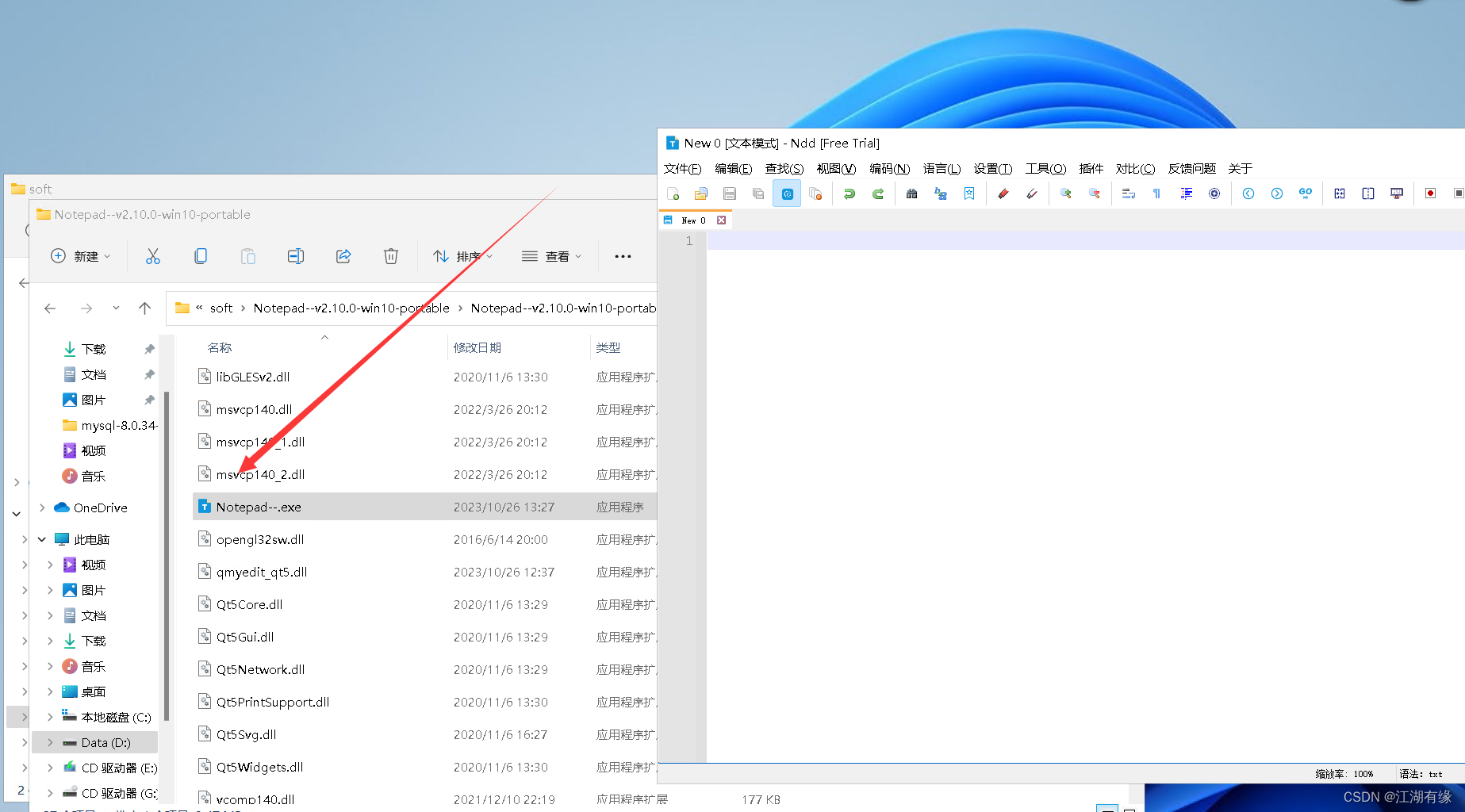Click the Close All documents icon in Ndd

point(815,193)
